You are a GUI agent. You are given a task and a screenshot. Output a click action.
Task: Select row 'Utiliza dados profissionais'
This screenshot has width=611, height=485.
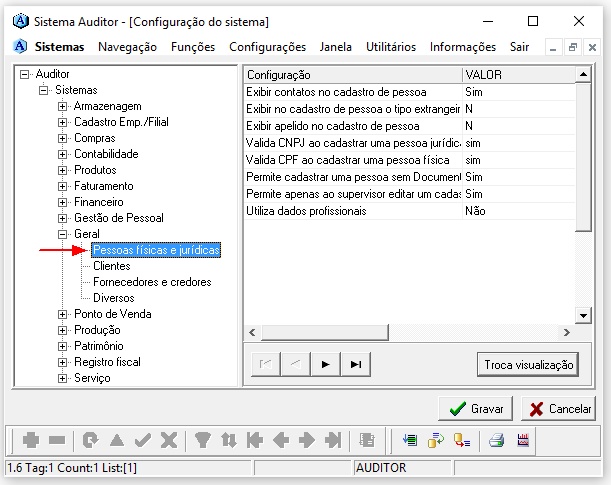pos(410,211)
